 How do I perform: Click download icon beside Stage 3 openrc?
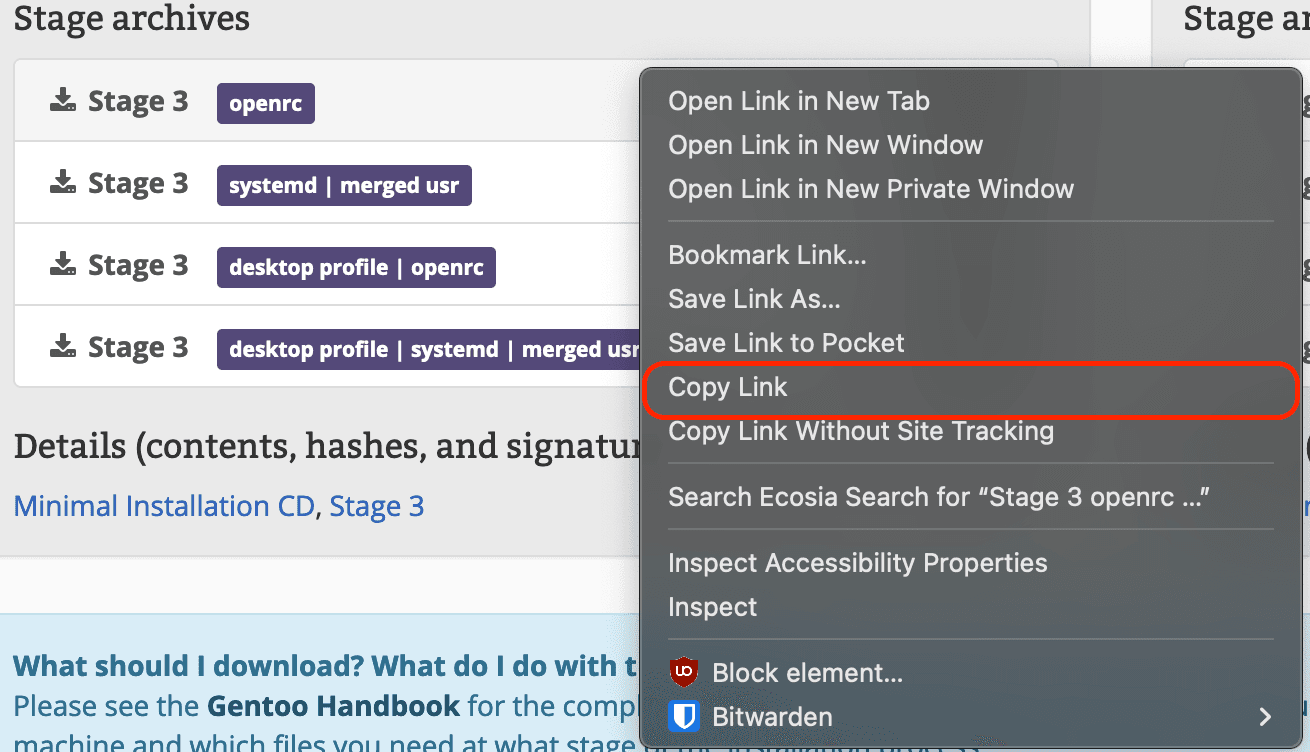[x=63, y=100]
